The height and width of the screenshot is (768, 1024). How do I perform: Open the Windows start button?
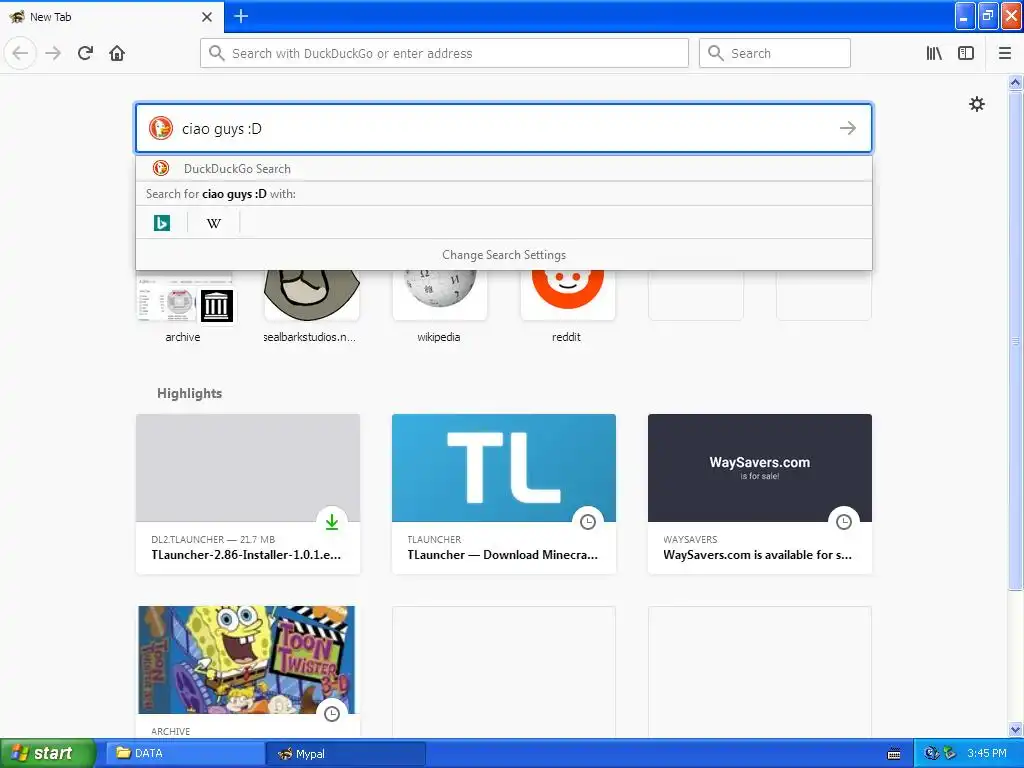point(48,753)
